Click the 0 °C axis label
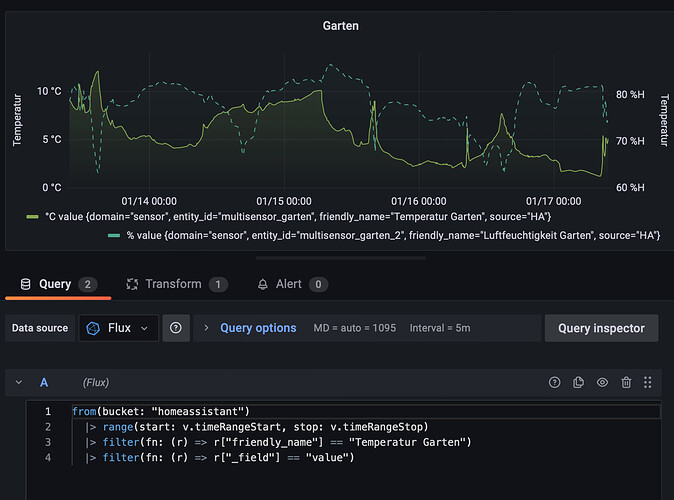 (x=52, y=187)
